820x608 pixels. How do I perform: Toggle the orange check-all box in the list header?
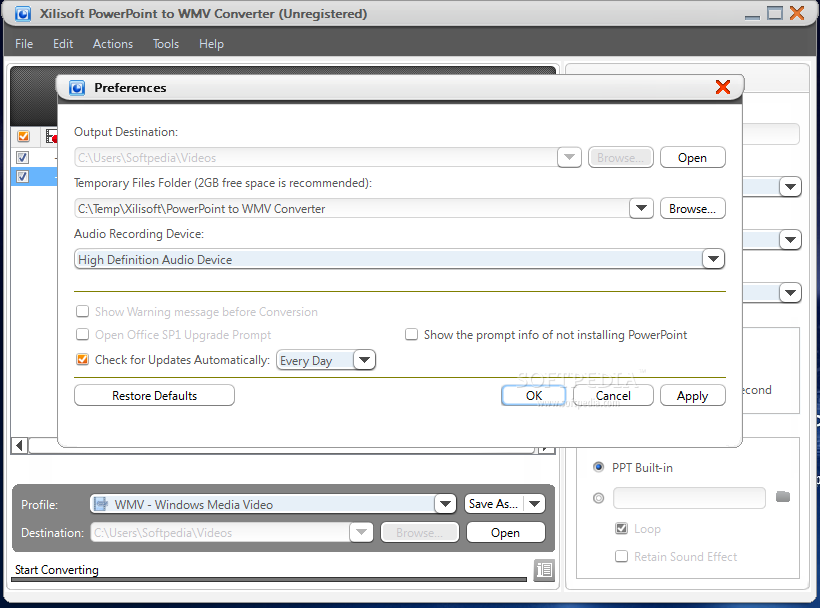pyautogui.click(x=23, y=136)
